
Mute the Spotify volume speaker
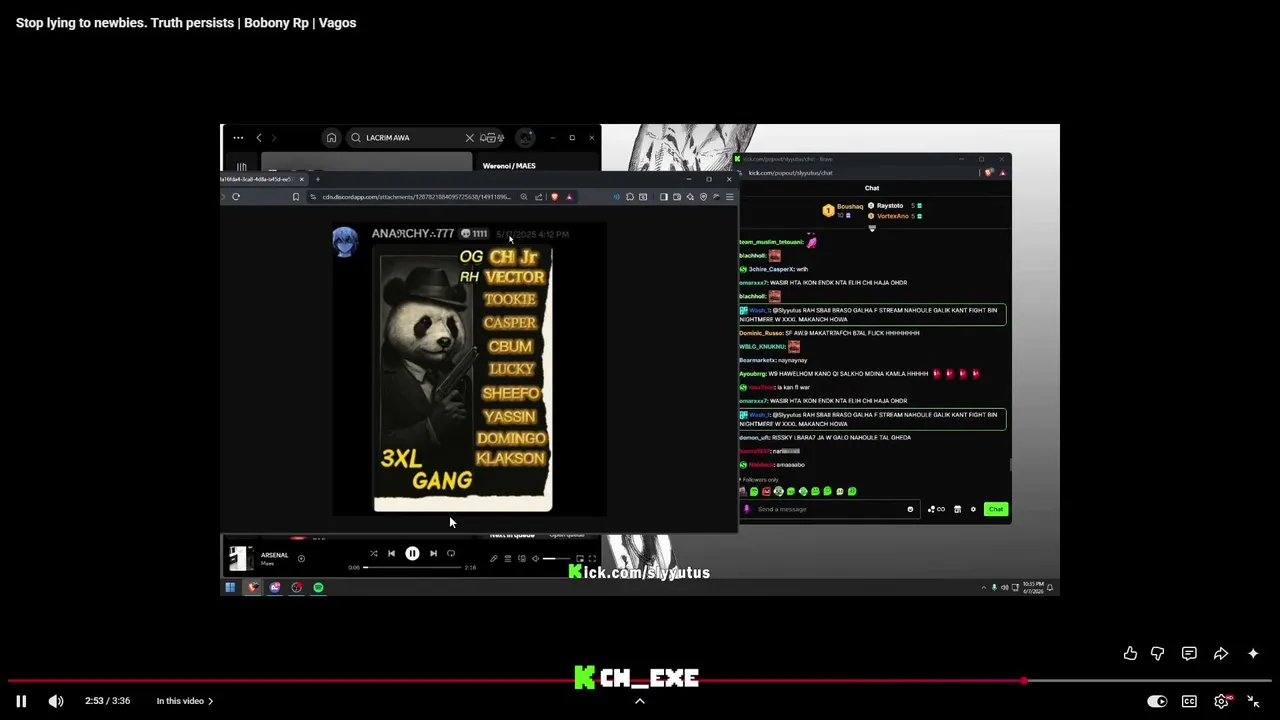point(535,558)
